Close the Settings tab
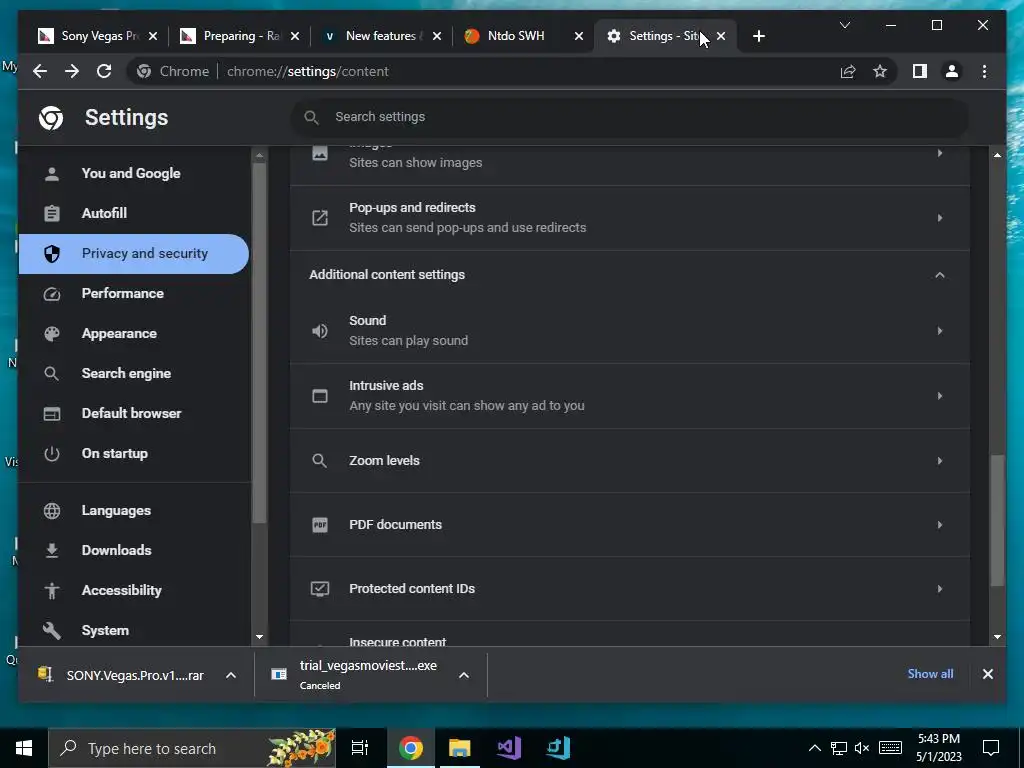The height and width of the screenshot is (768, 1024). tap(721, 36)
